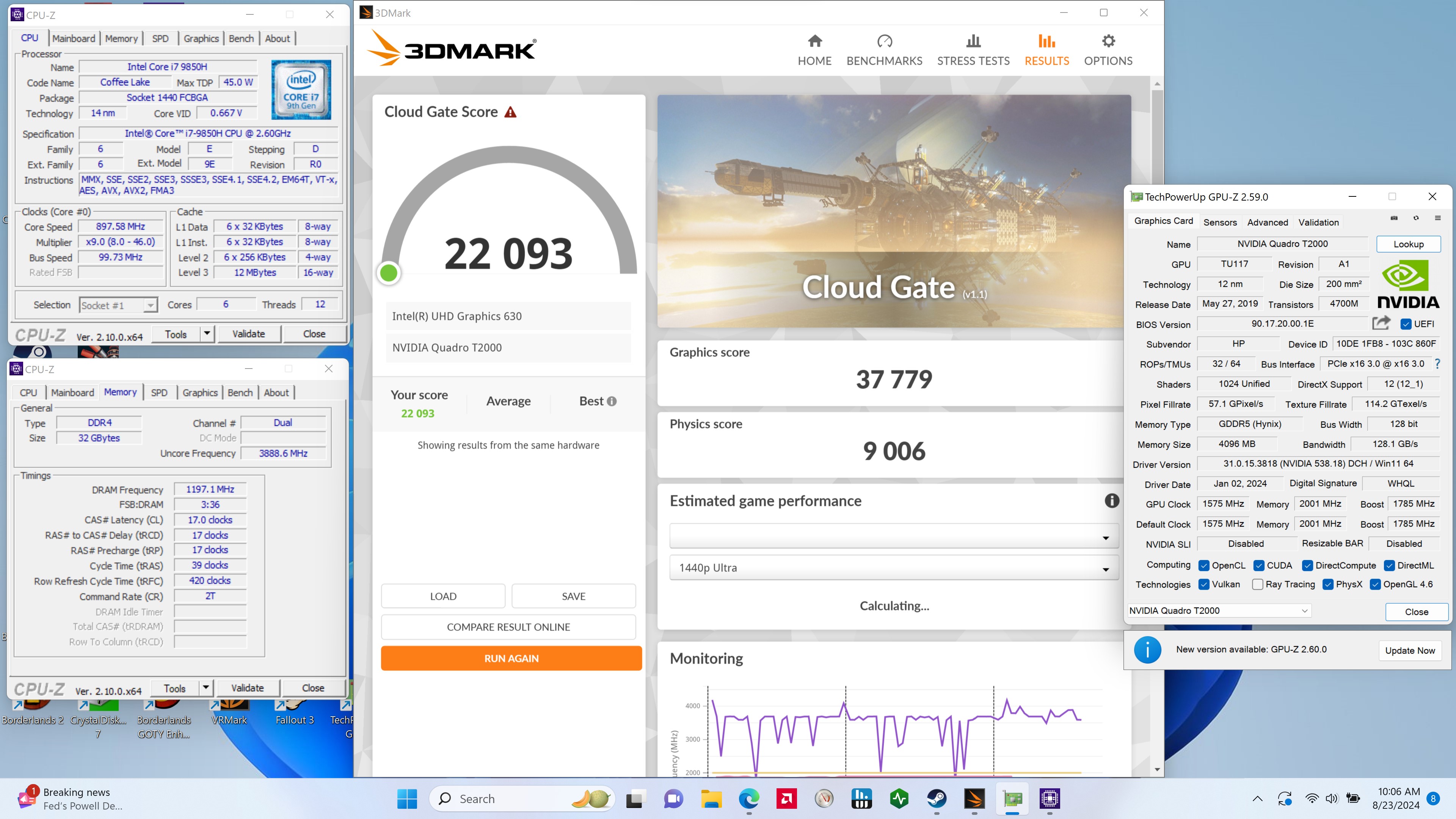1456x819 pixels.
Task: Open Tools dropdown arrow in top CPU-Z window
Action: click(x=207, y=334)
